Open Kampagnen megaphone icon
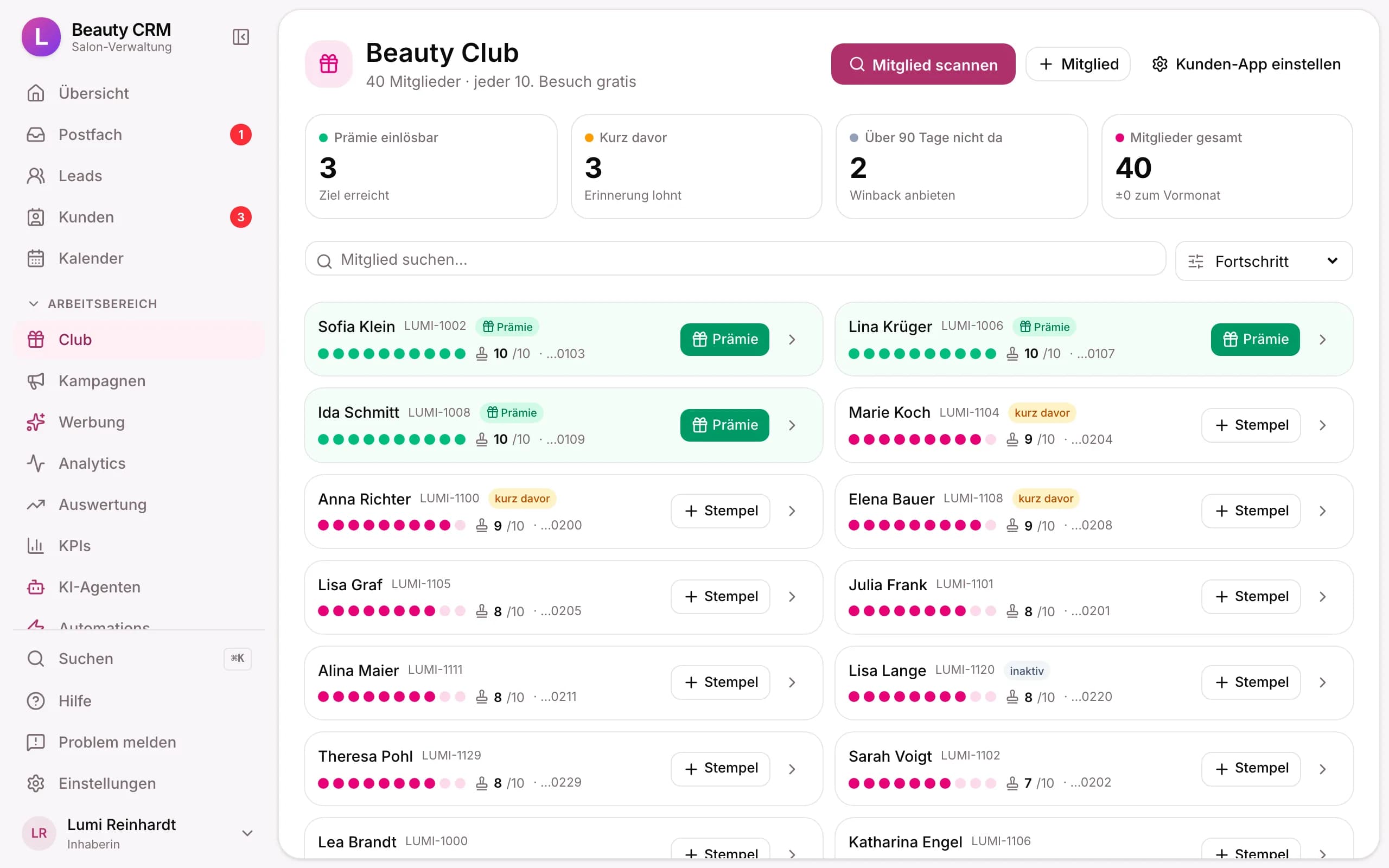Viewport: 1389px width, 868px height. (36, 381)
